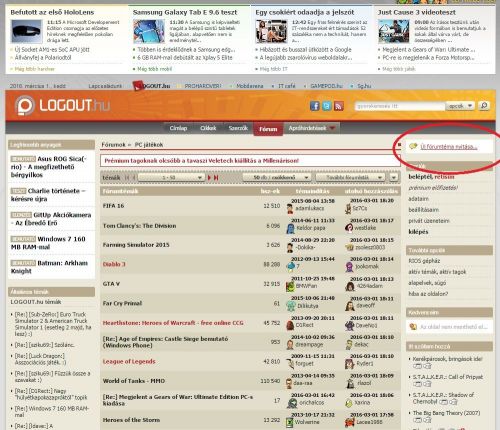Open the Diablo 3 forum topic
Viewport: 500px width, 430px height.
[x=114, y=264]
